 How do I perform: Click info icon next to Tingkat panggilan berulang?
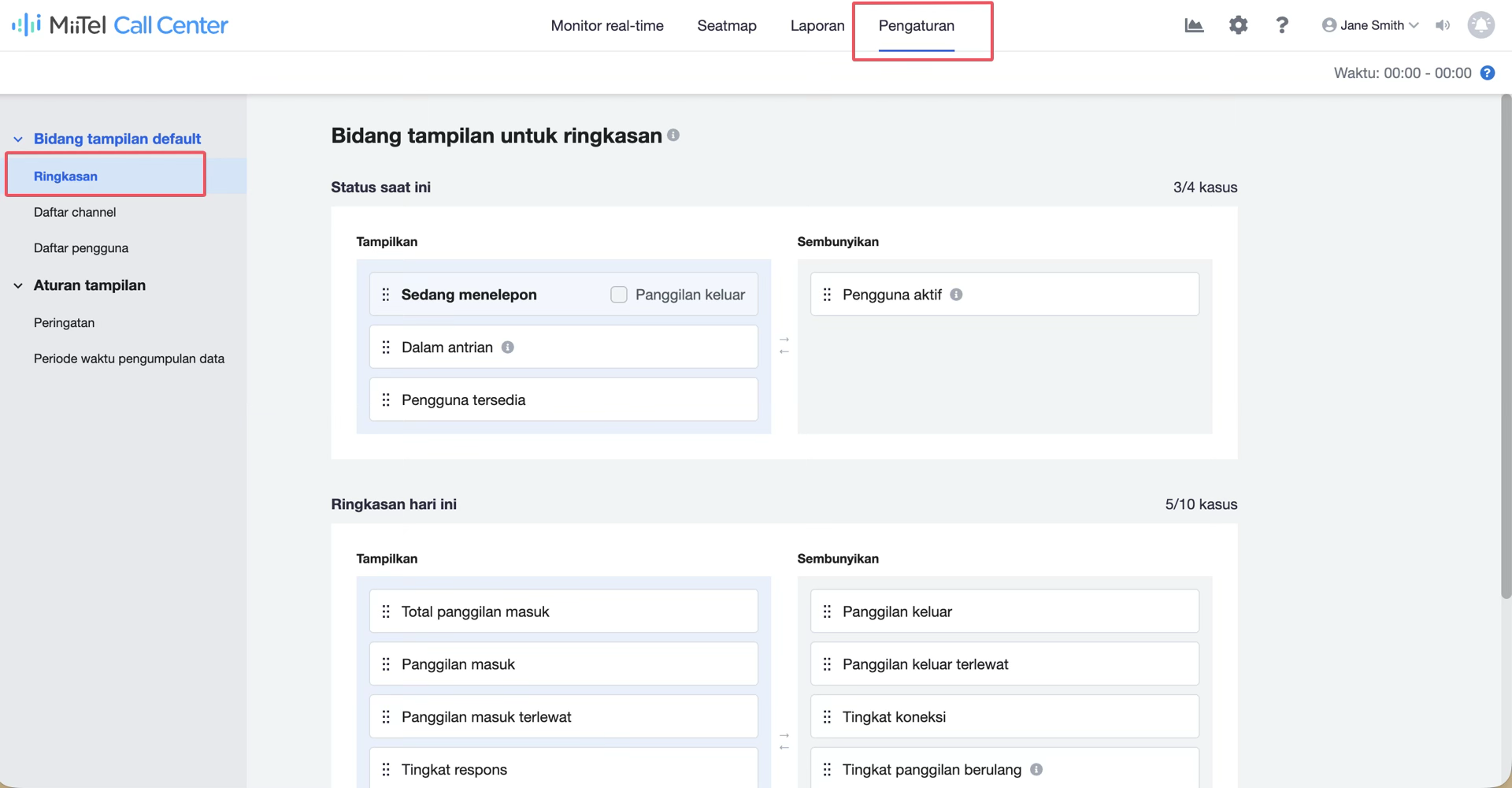pyautogui.click(x=1036, y=769)
